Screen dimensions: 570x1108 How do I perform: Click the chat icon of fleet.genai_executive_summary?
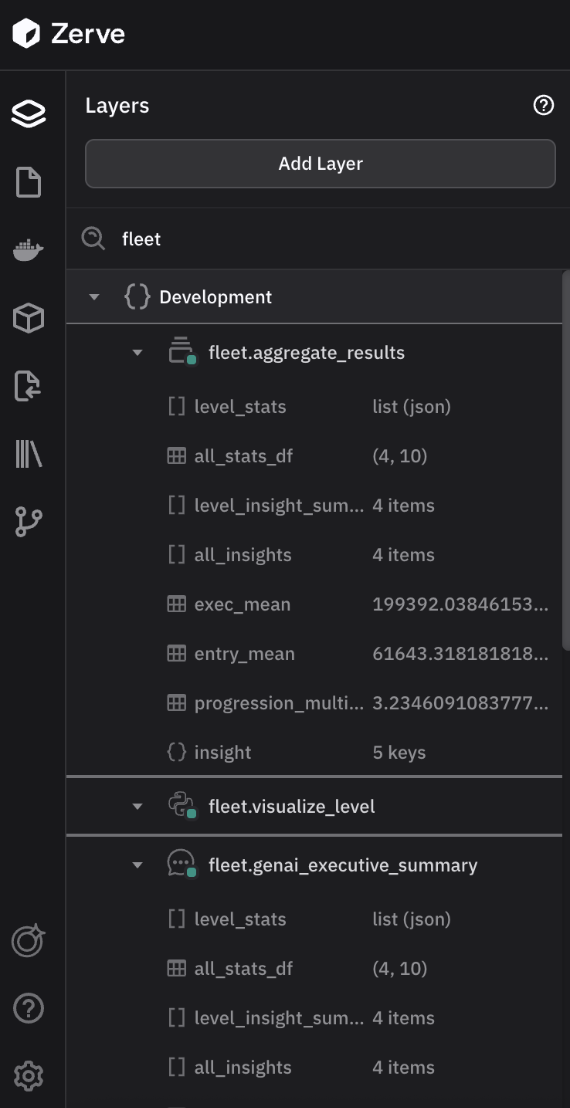click(x=182, y=864)
